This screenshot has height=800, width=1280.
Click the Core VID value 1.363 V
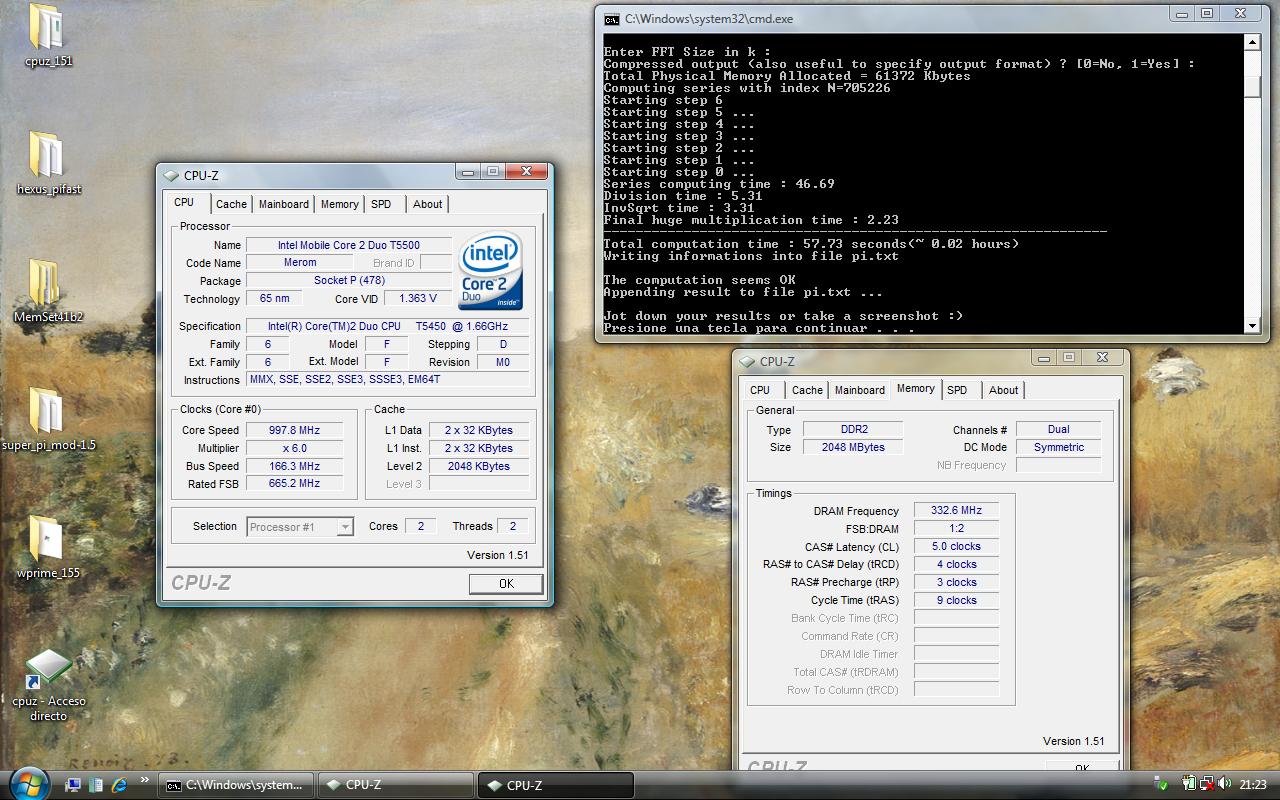click(x=417, y=299)
